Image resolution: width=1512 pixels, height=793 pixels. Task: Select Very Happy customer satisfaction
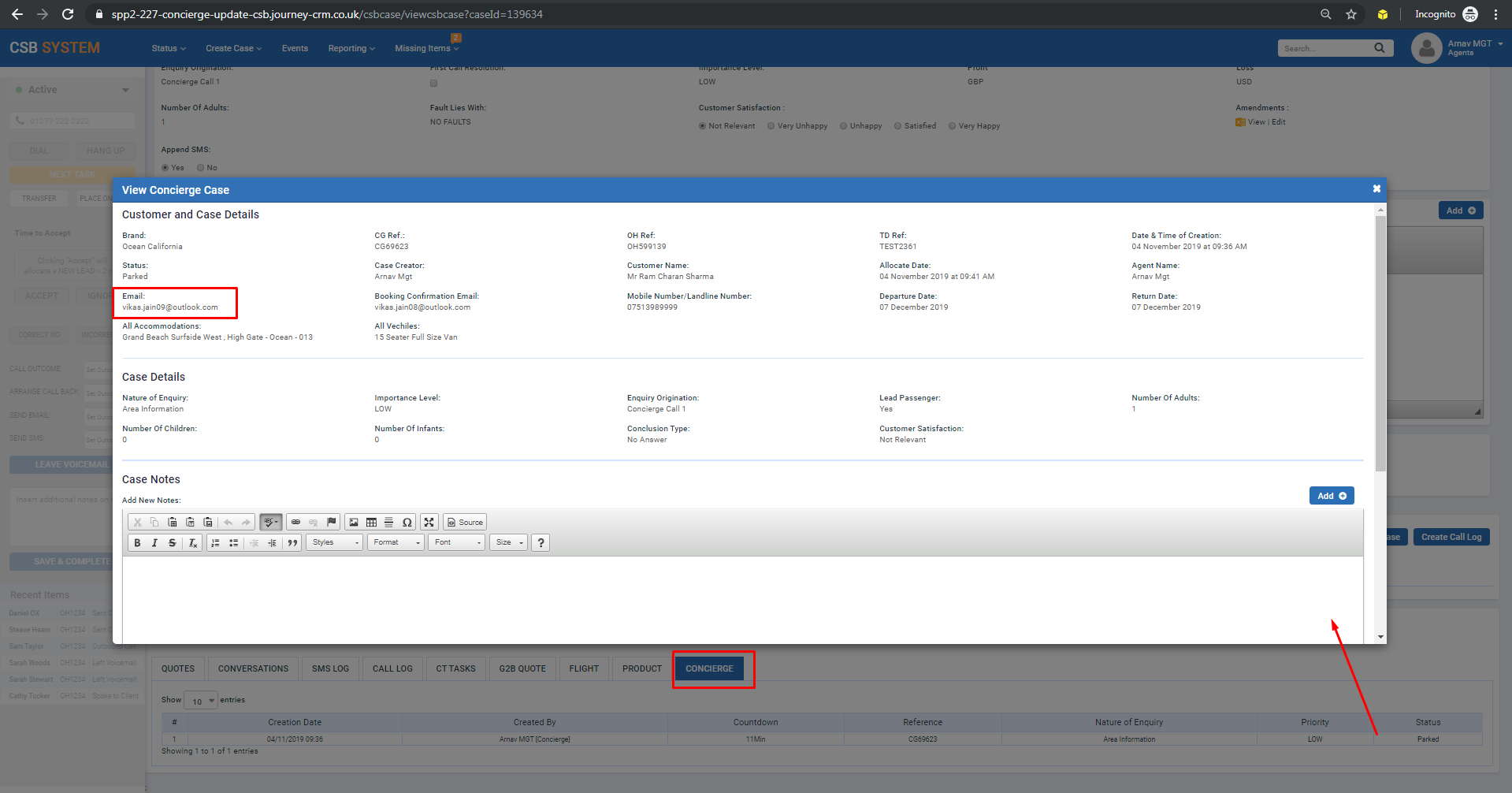(x=952, y=126)
